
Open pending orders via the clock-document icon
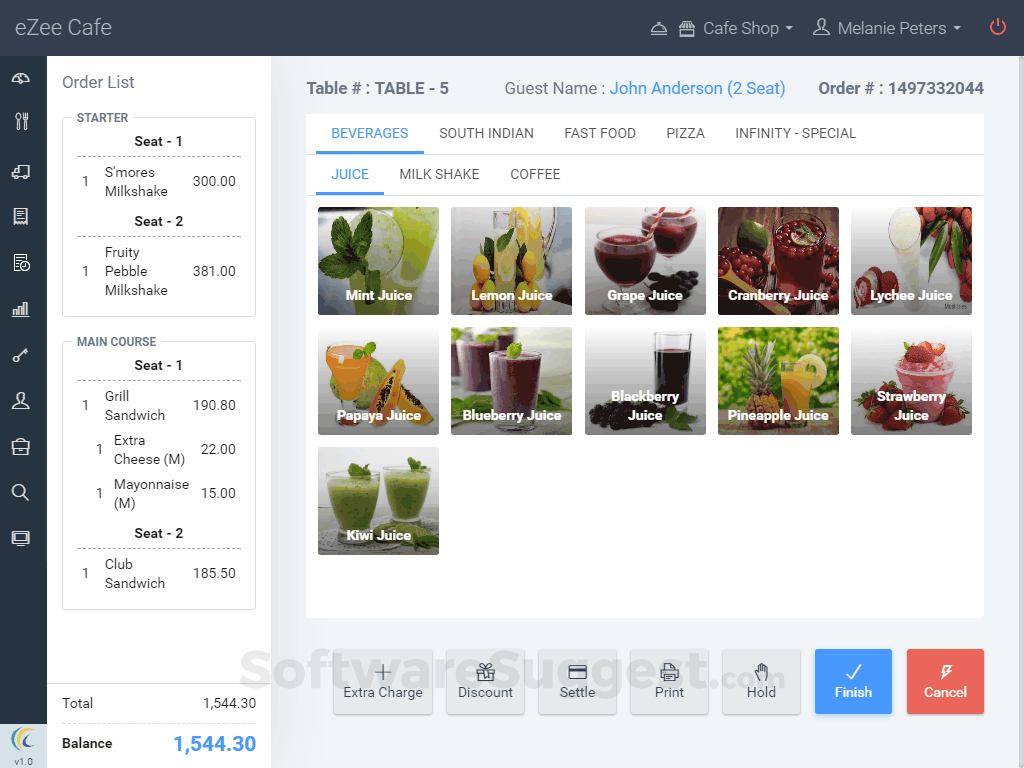tap(21, 262)
